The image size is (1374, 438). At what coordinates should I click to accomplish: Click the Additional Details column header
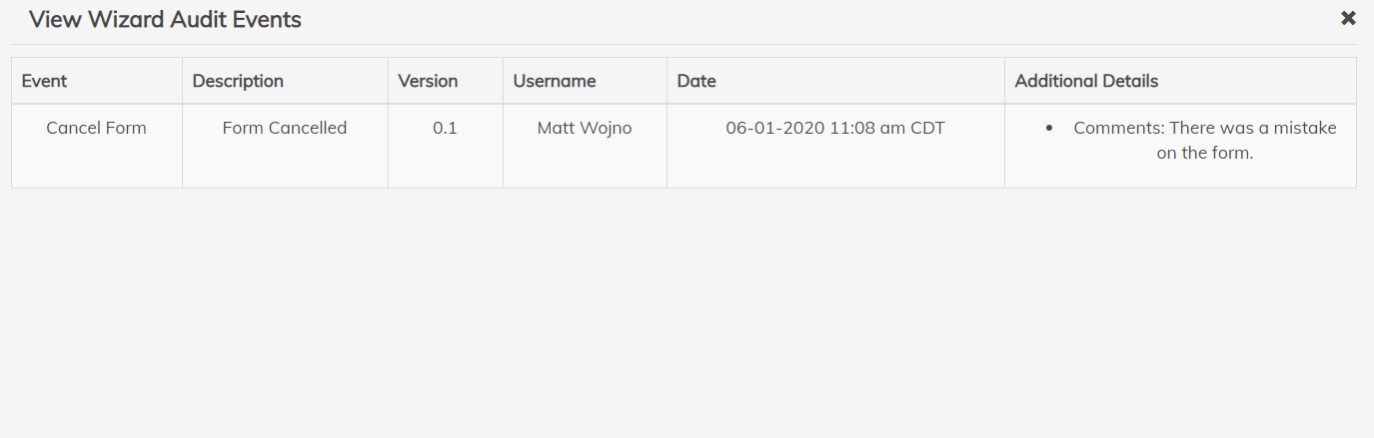[x=1086, y=81]
